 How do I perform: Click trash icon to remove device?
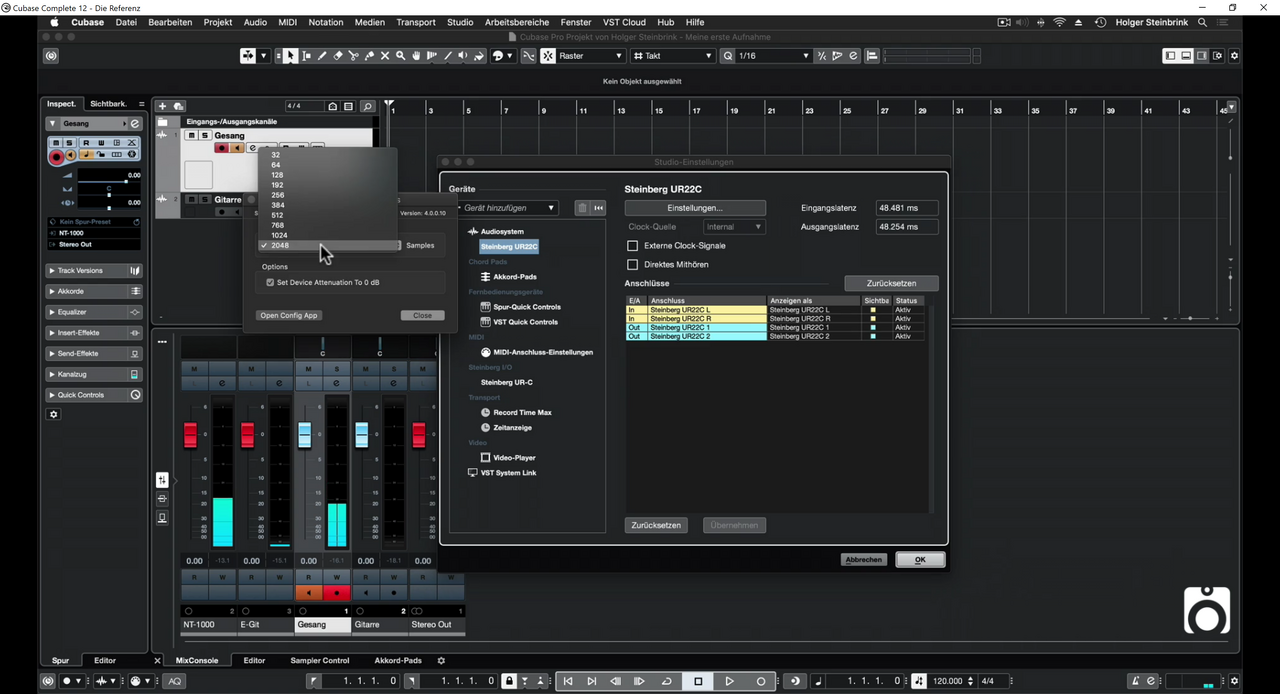click(x=582, y=208)
